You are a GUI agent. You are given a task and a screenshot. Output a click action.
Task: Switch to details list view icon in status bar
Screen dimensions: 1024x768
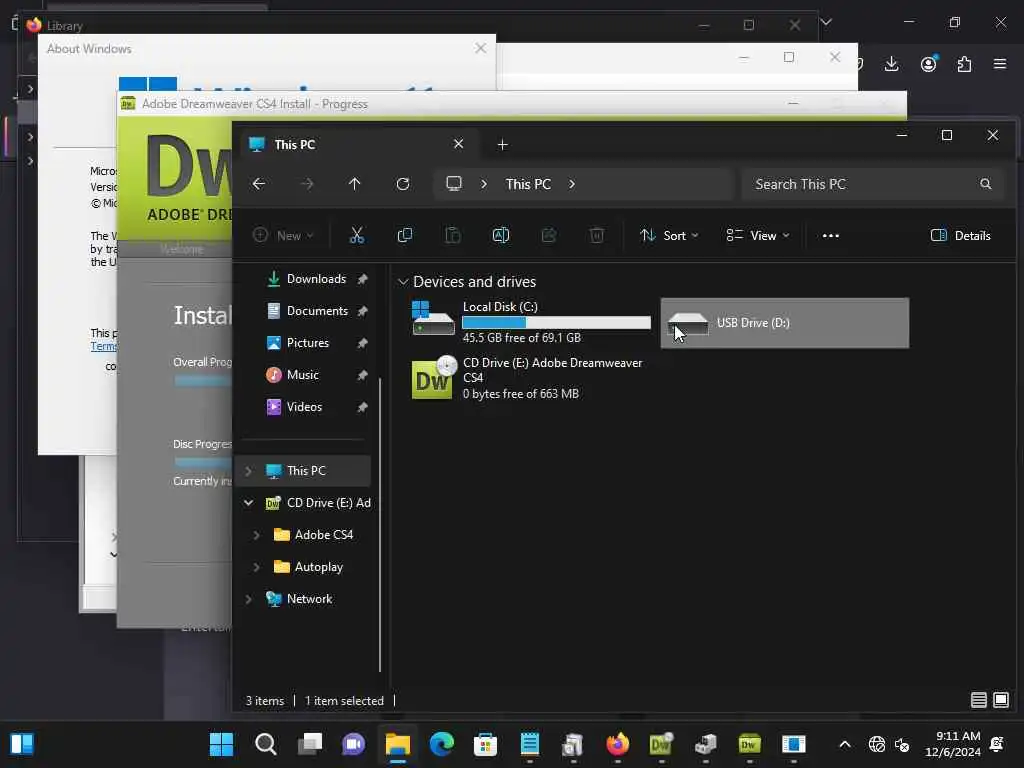(x=978, y=700)
